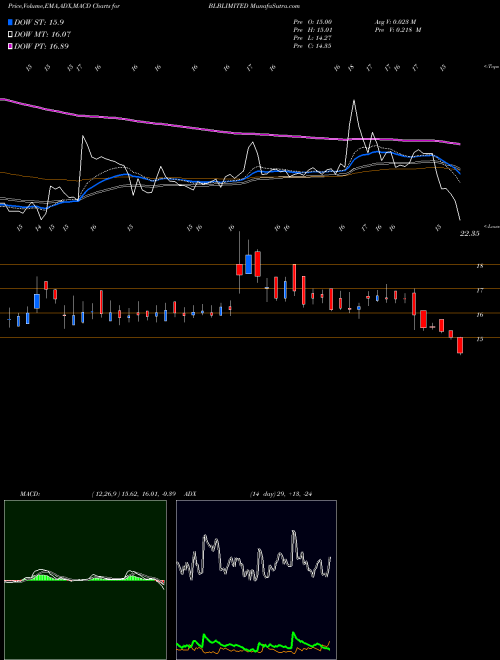Click the Avg V: 0.023 M value
The height and width of the screenshot is (660, 500).
[x=395, y=22]
